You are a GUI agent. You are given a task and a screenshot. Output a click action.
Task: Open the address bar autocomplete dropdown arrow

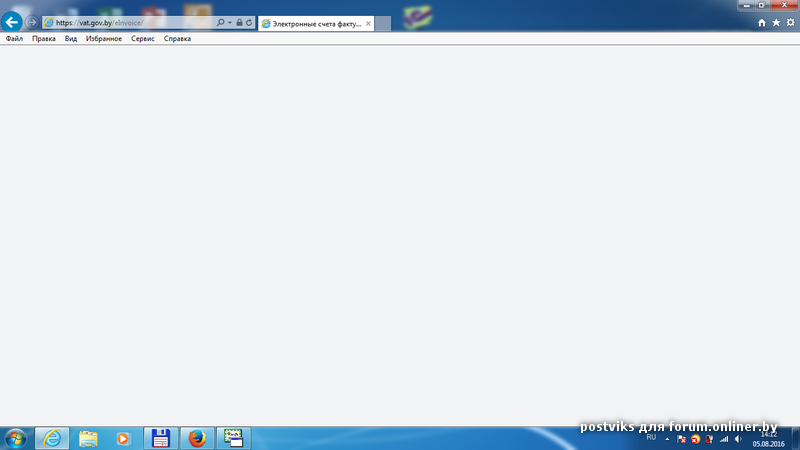click(230, 22)
